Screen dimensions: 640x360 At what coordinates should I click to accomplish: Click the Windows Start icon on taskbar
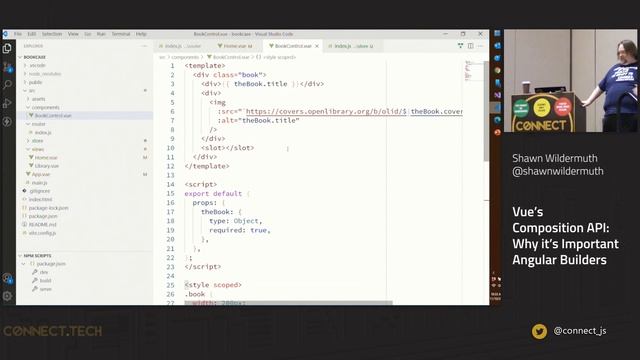[x=497, y=33]
